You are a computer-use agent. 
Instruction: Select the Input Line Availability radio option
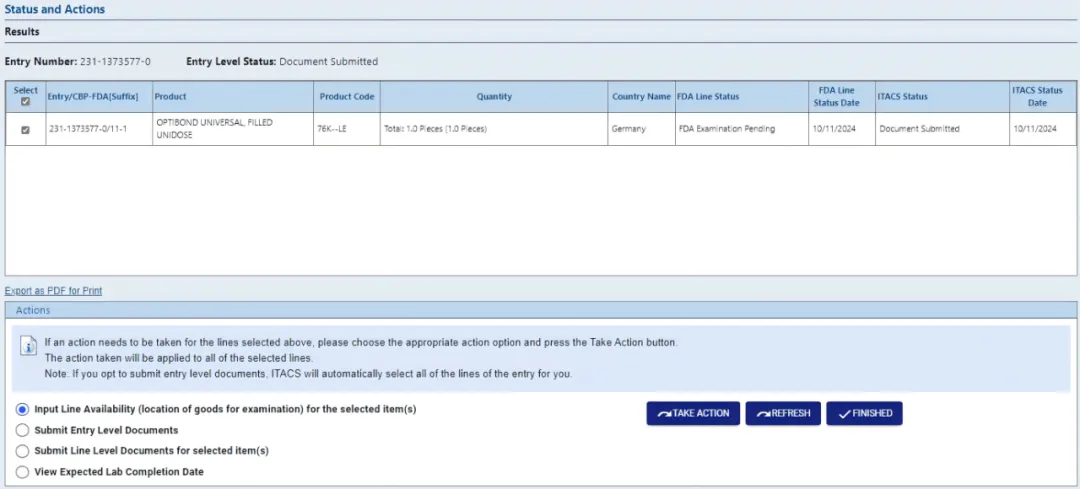pyautogui.click(x=22, y=409)
